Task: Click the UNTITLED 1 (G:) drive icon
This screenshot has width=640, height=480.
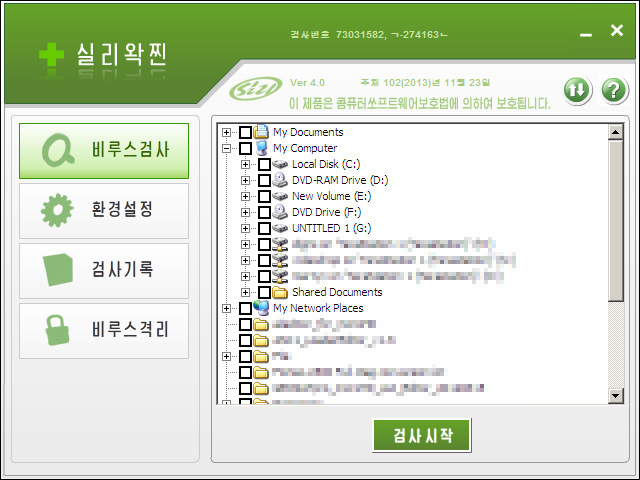Action: coord(280,228)
